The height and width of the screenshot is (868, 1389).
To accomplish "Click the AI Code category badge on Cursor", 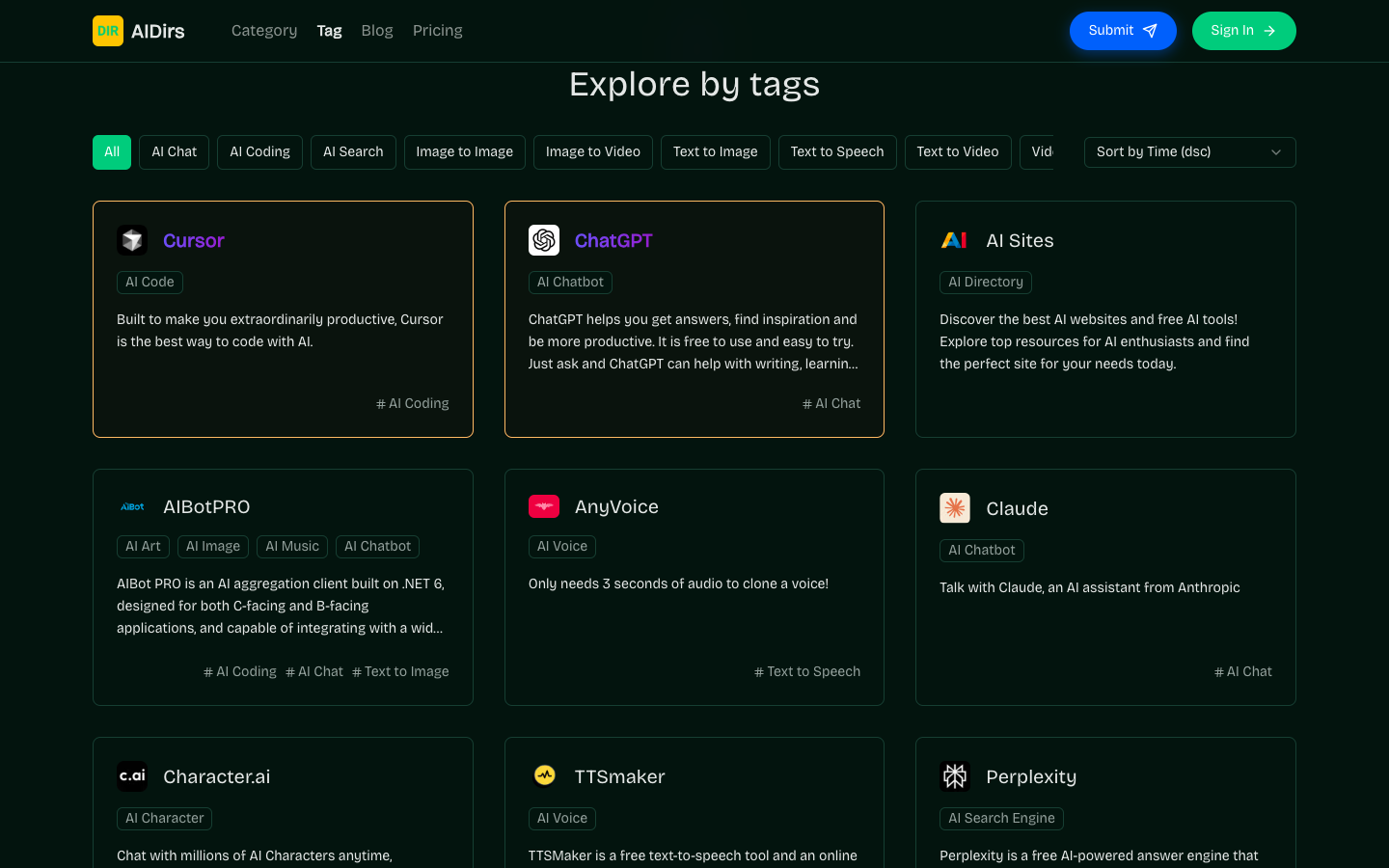I will click(x=150, y=283).
